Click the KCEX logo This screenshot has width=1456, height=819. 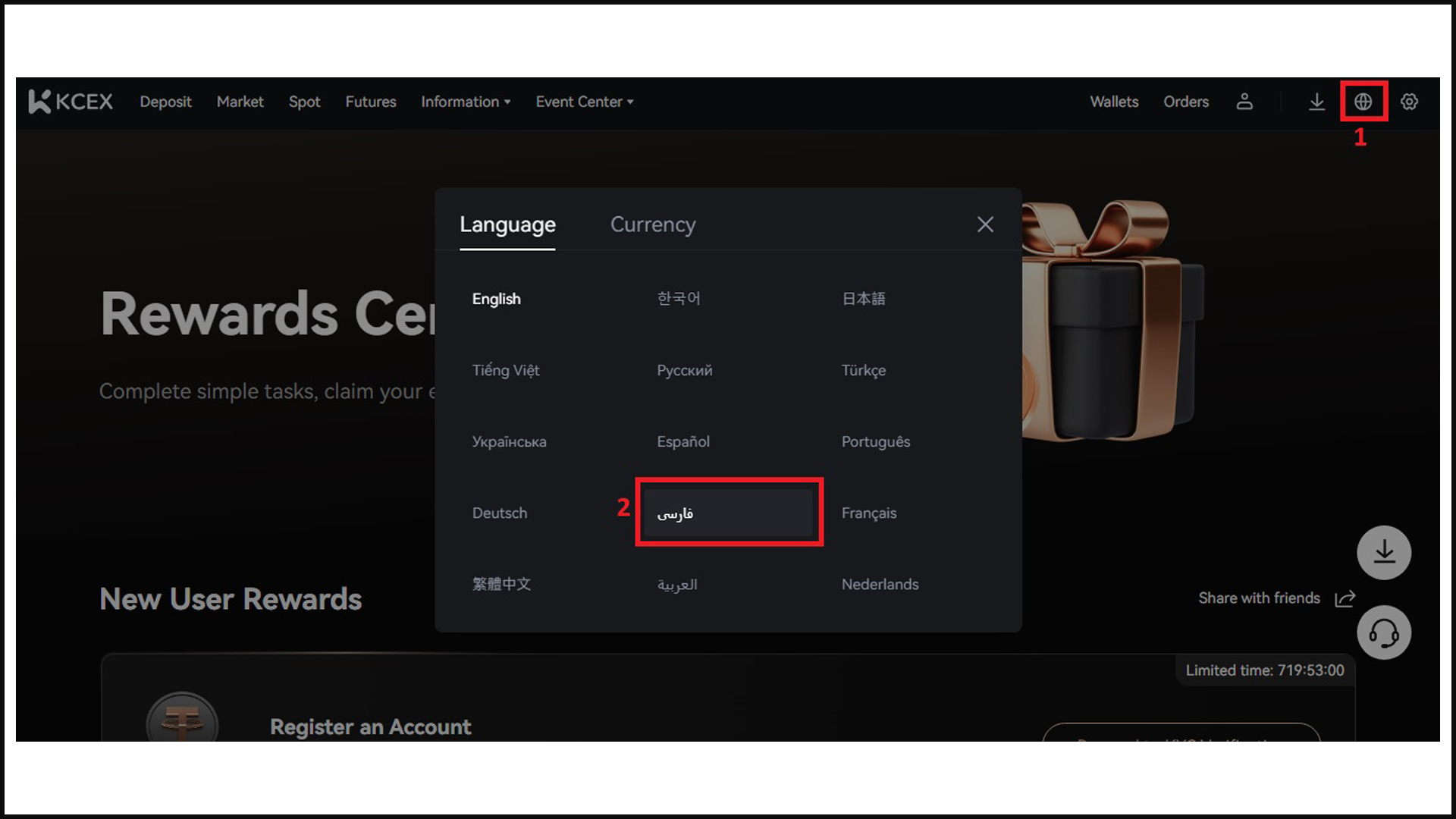(71, 101)
